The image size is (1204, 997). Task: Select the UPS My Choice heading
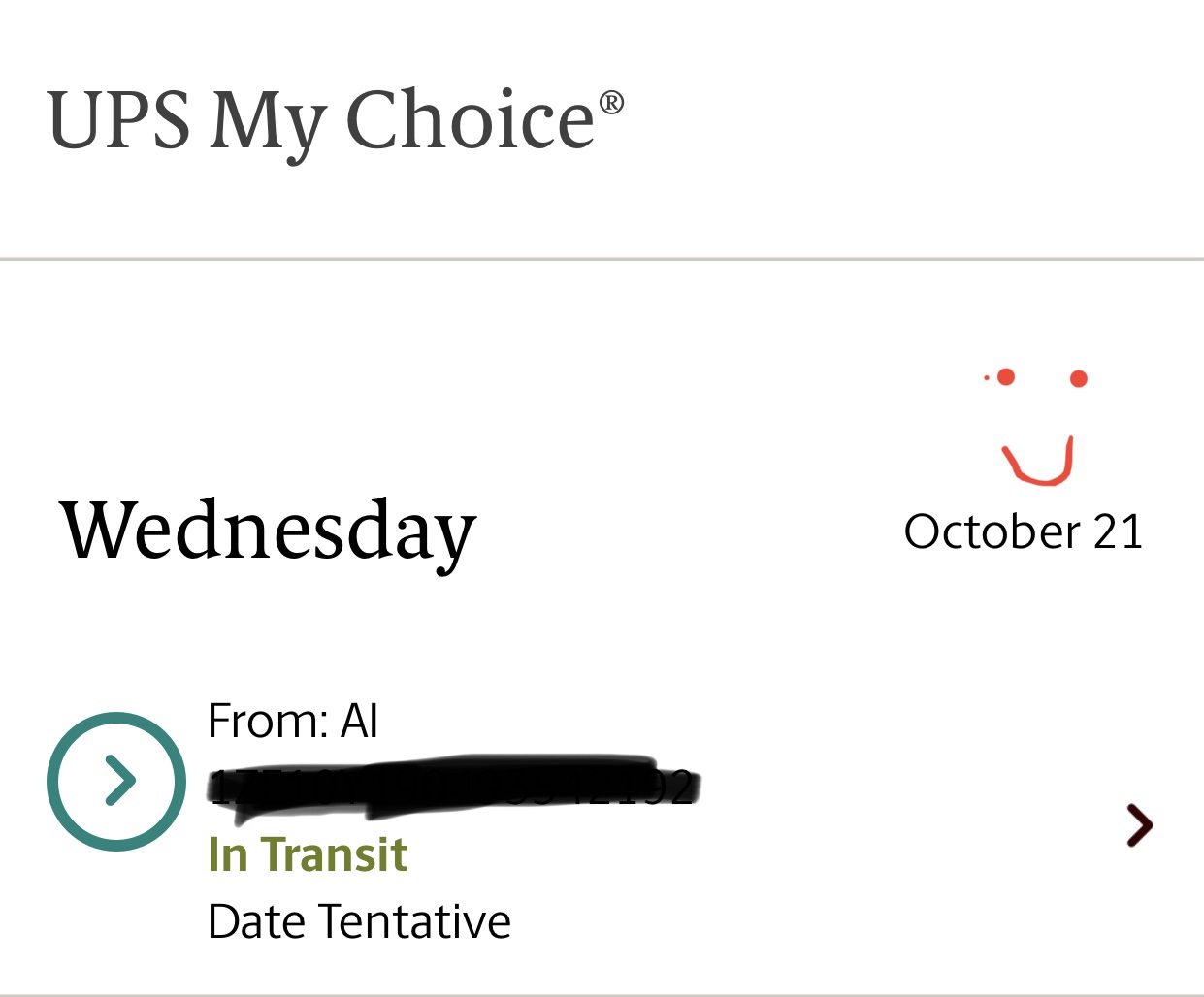point(335,120)
